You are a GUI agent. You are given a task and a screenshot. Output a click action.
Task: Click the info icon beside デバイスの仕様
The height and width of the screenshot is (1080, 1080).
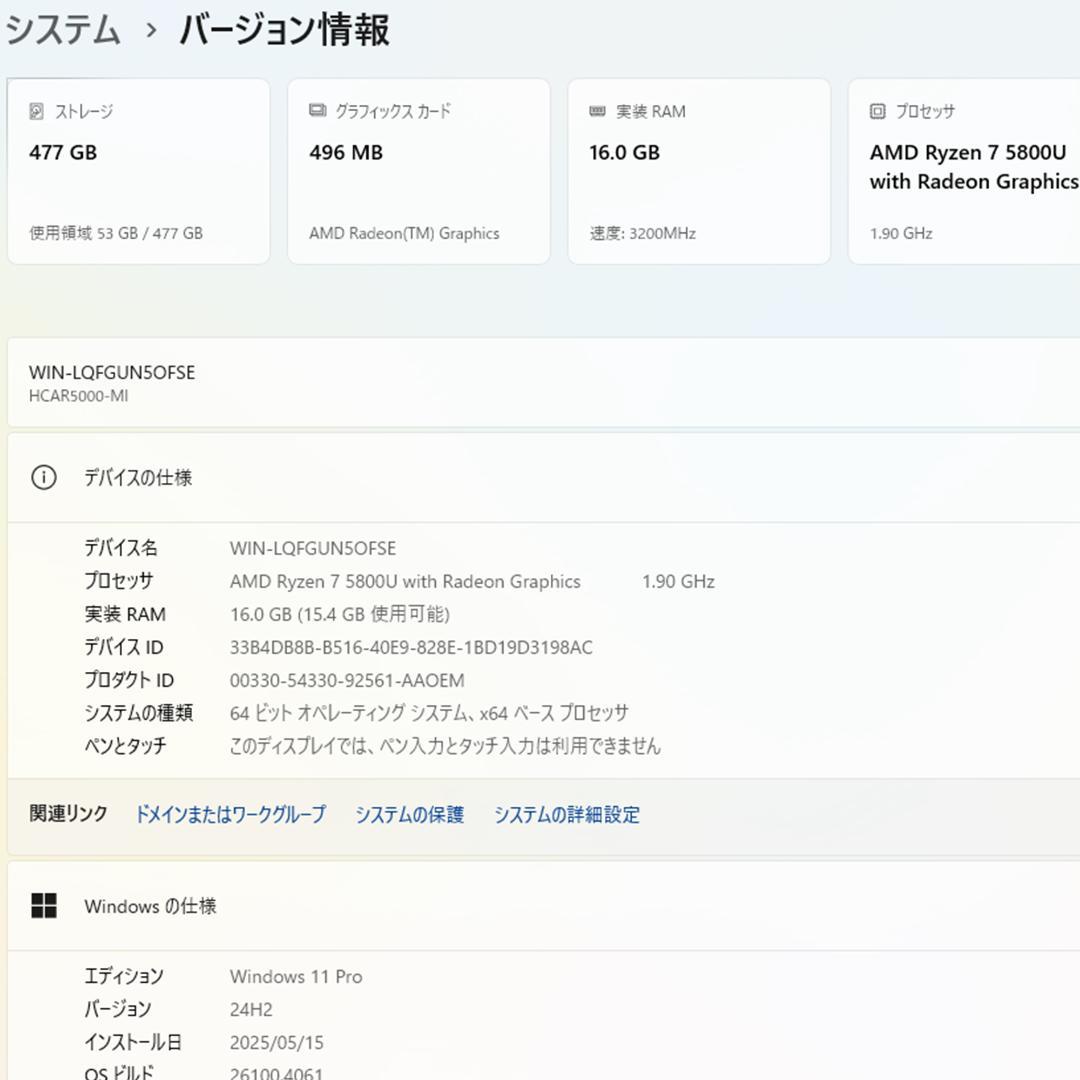tap(44, 478)
